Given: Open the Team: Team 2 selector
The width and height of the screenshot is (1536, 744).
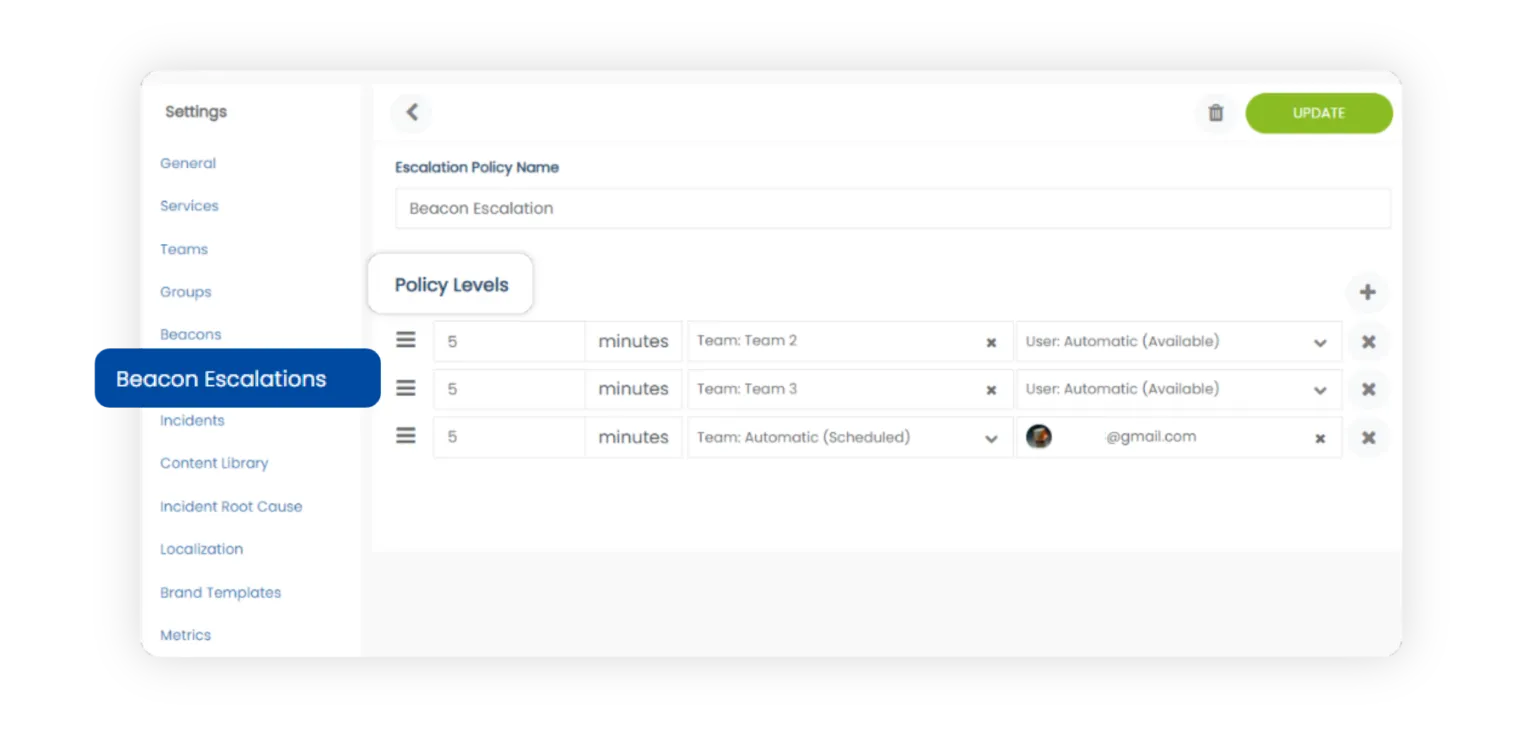Looking at the screenshot, I should tap(850, 341).
